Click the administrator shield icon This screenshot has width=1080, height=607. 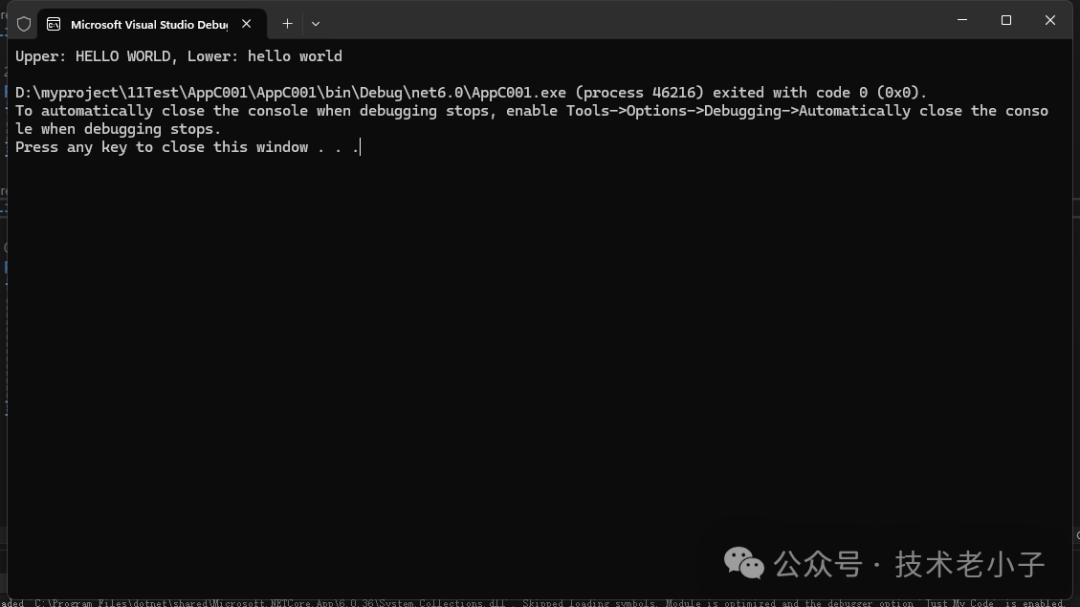[x=24, y=24]
